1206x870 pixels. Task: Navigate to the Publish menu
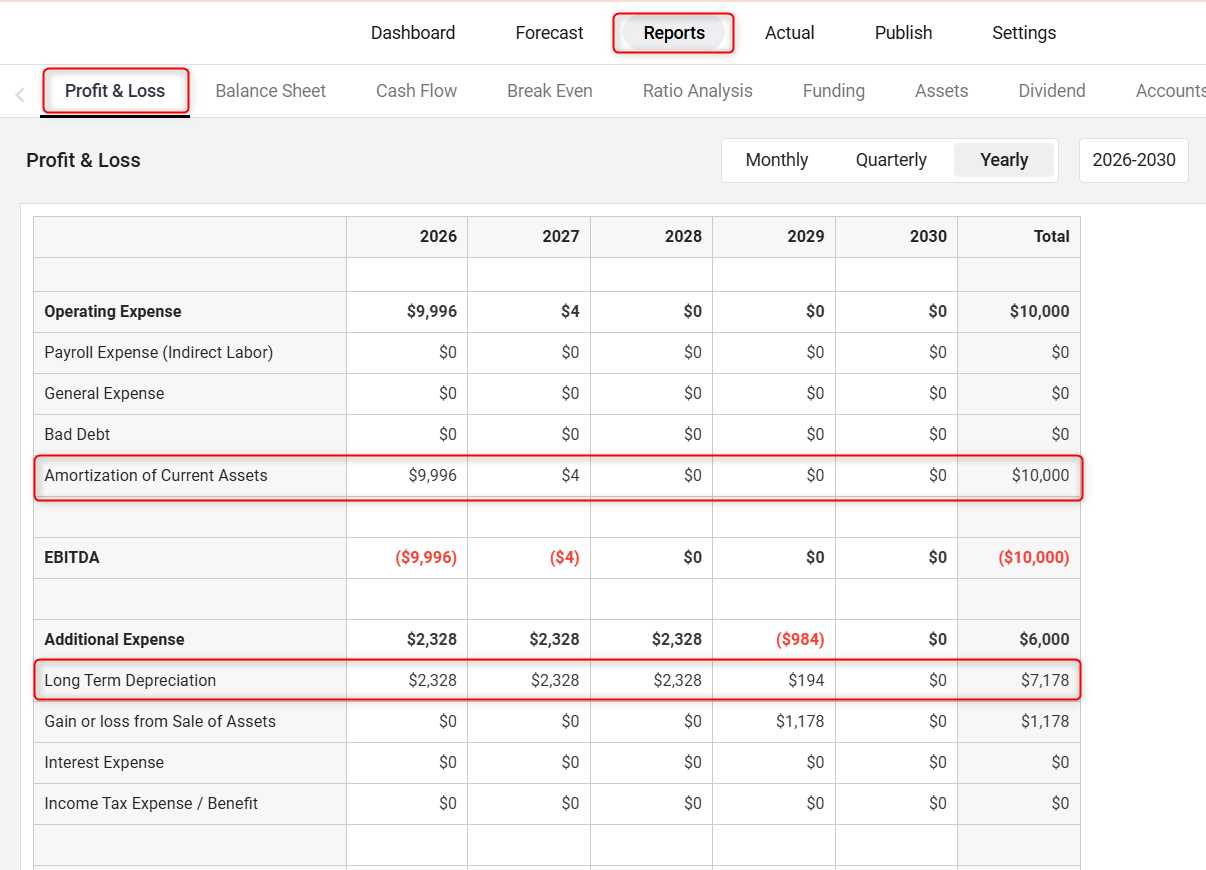(x=903, y=33)
